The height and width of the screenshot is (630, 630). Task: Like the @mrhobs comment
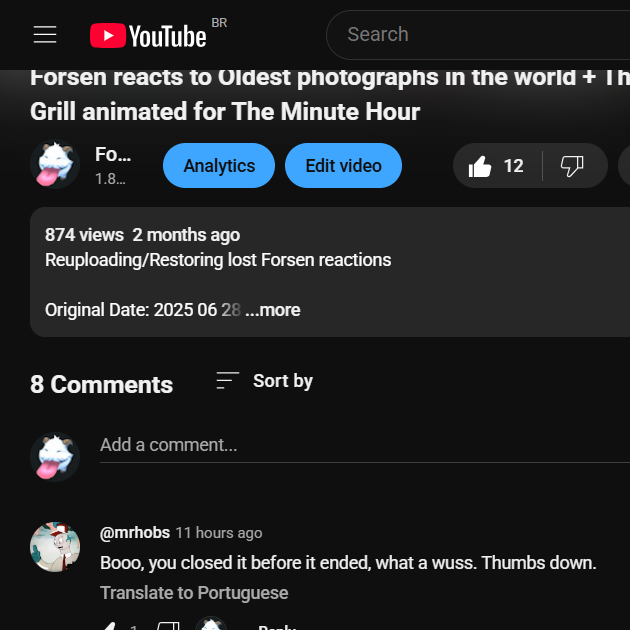108,625
